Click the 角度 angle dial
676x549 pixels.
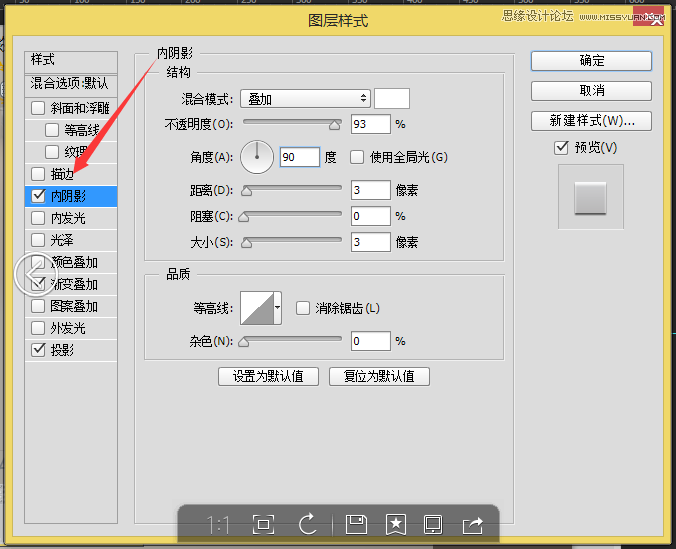point(257,157)
